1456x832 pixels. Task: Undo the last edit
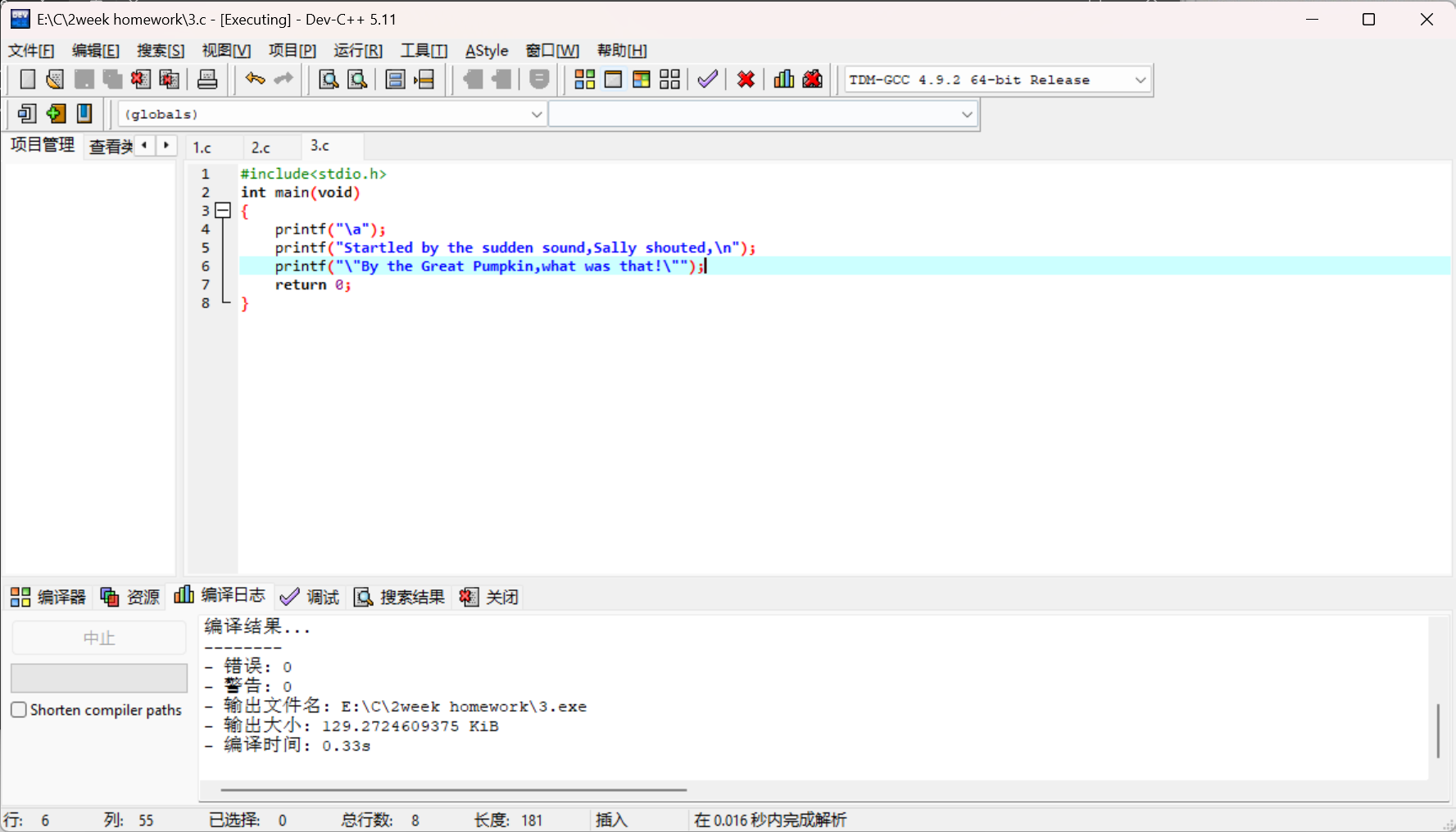tap(255, 80)
